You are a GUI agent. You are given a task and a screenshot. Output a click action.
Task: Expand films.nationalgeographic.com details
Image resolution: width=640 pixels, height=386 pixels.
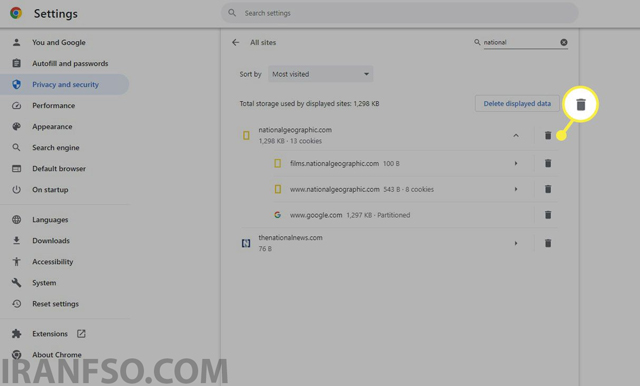coord(516,163)
